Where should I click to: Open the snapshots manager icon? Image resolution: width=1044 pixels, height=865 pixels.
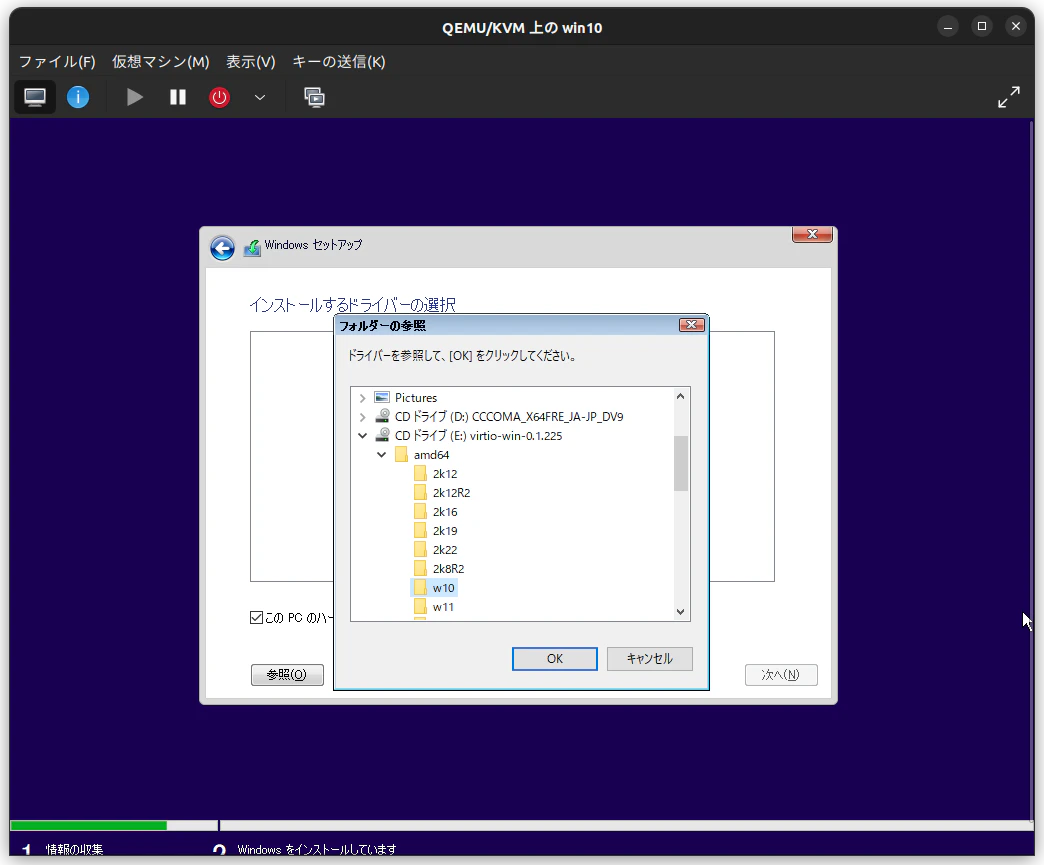click(314, 97)
